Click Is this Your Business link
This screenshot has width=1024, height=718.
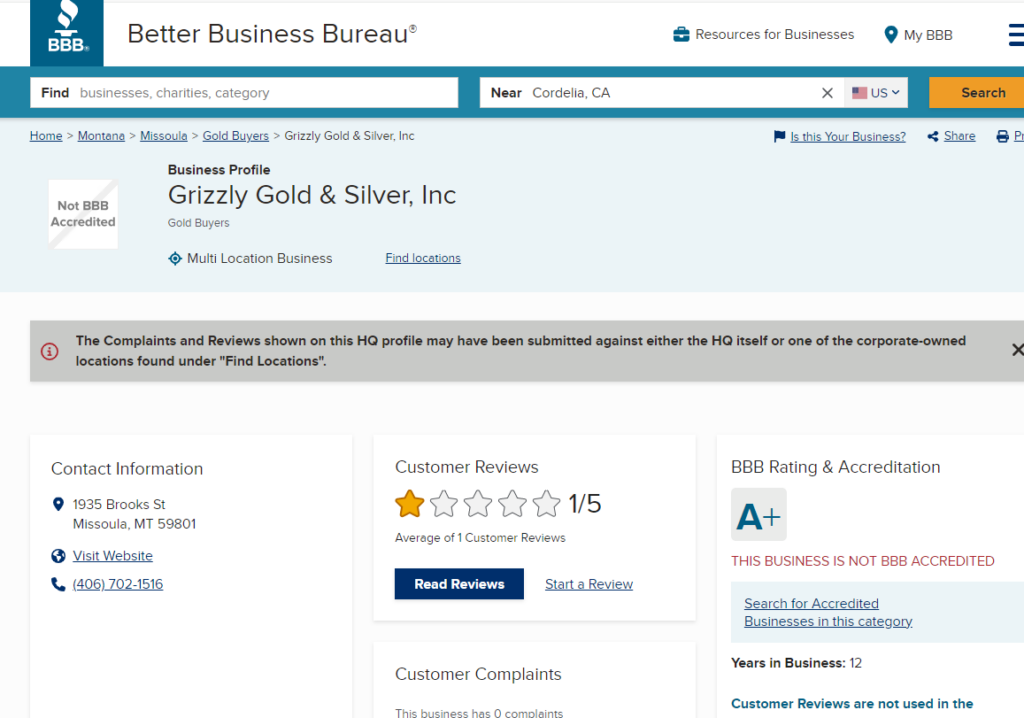pyautogui.click(x=848, y=137)
